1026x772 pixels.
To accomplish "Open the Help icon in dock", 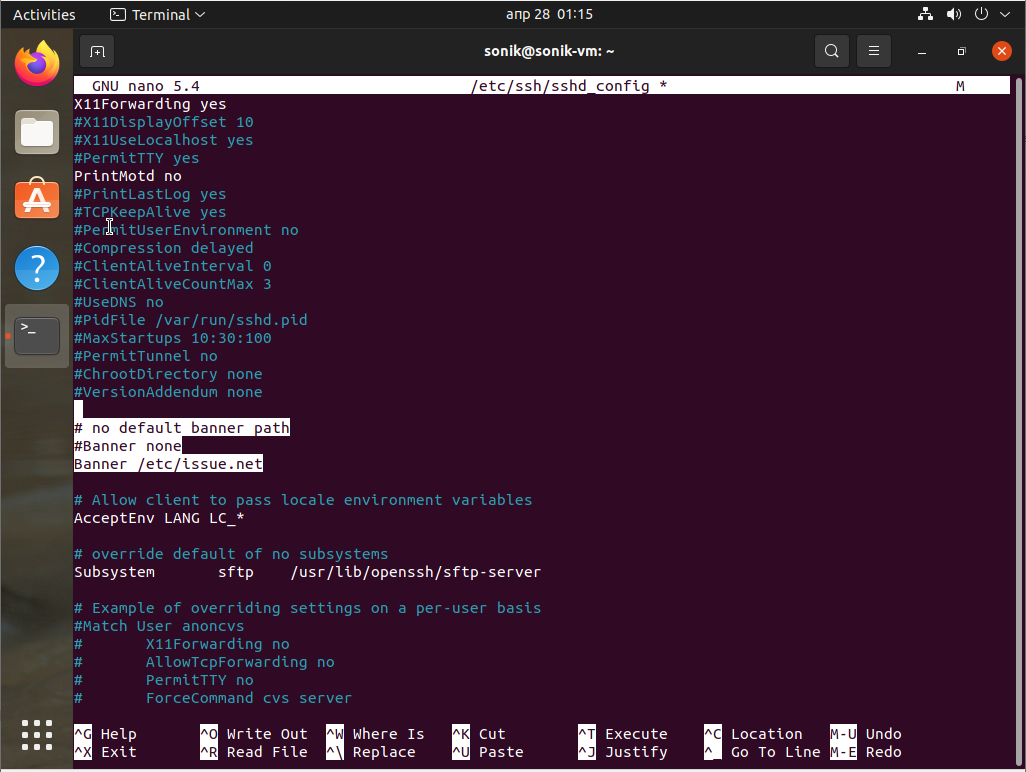I will point(37,267).
